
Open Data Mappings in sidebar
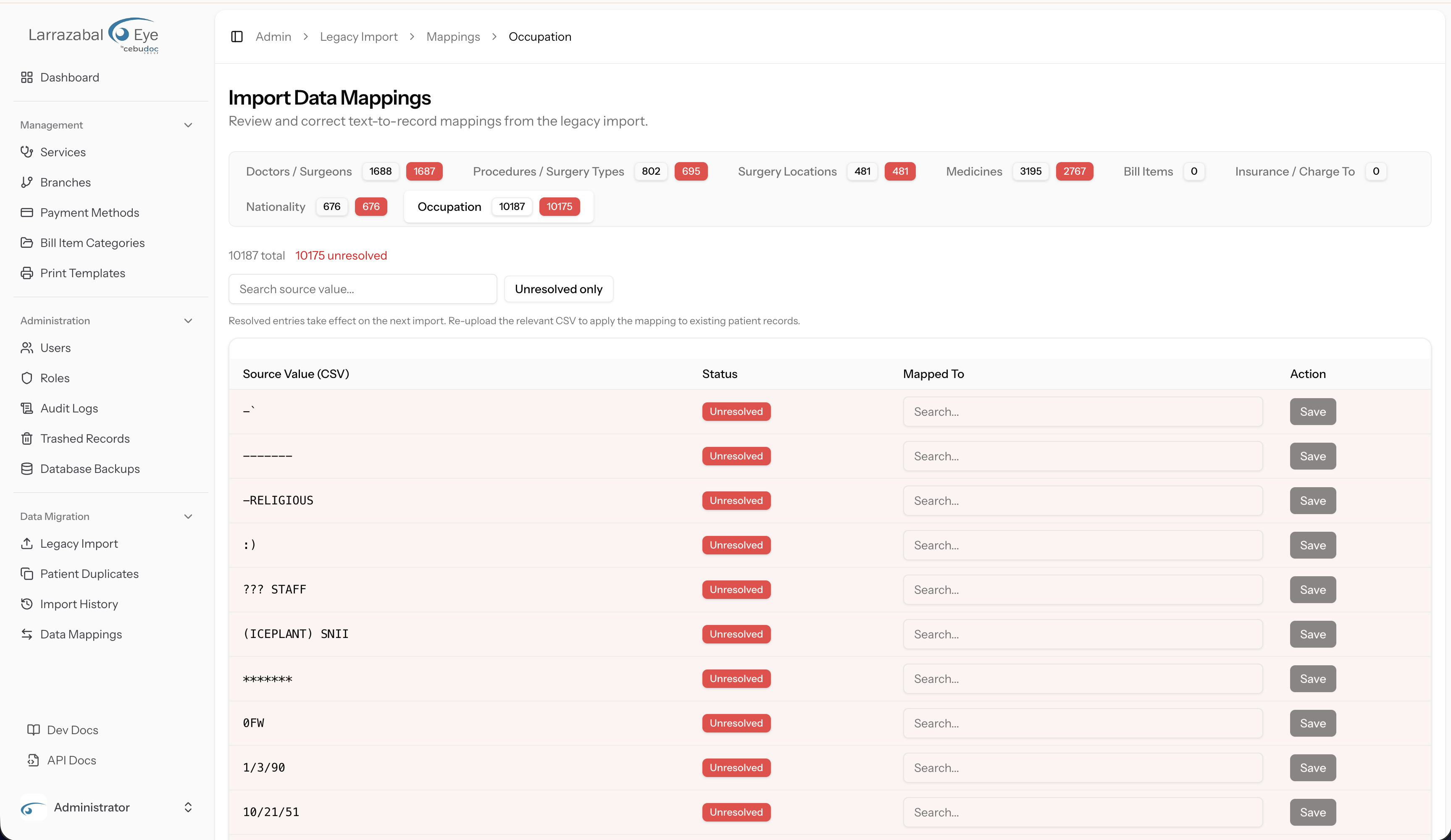(x=81, y=635)
